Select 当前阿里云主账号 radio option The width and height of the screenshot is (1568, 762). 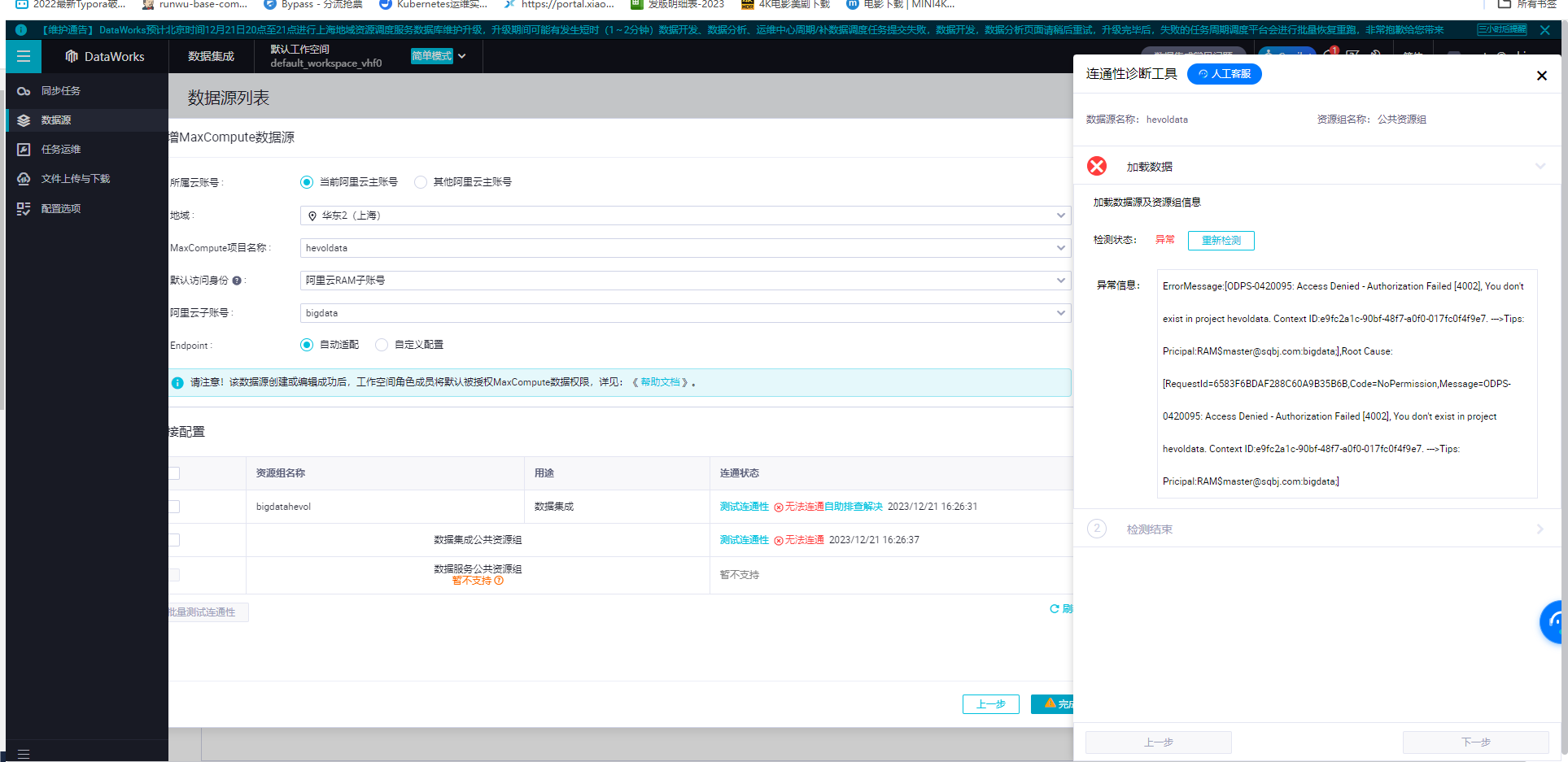click(306, 182)
